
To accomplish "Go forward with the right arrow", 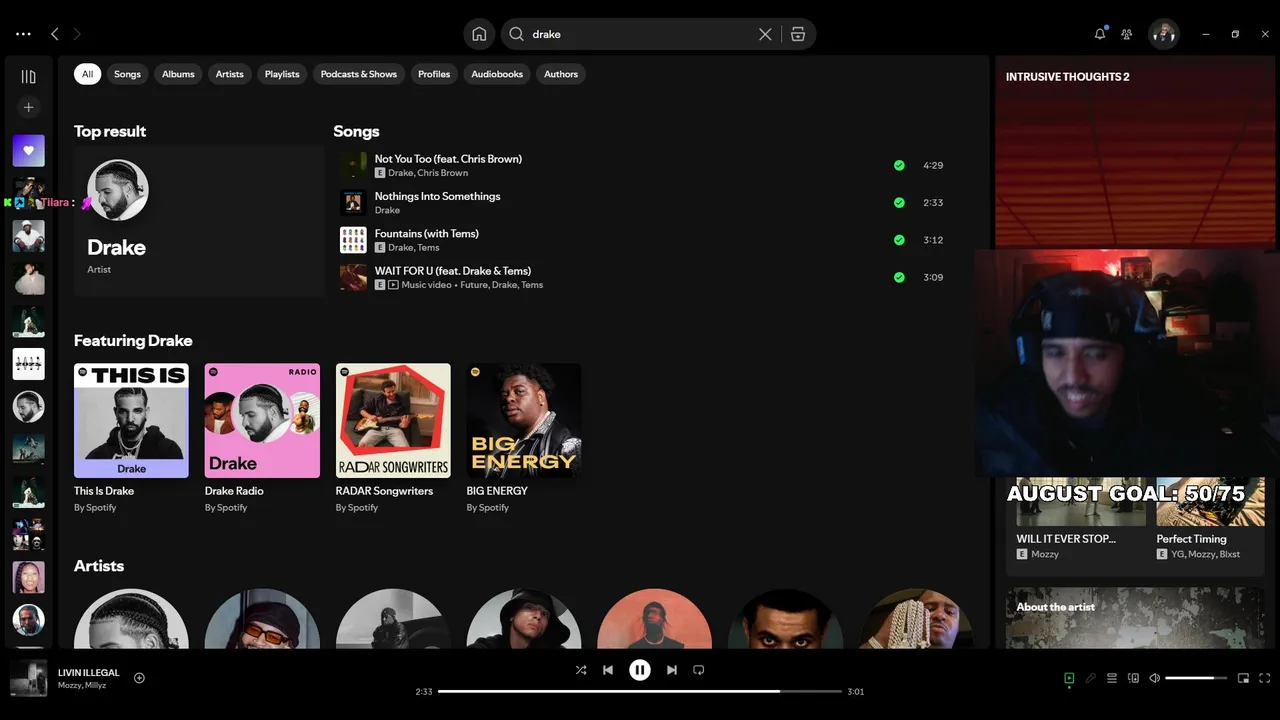I will point(77,34).
